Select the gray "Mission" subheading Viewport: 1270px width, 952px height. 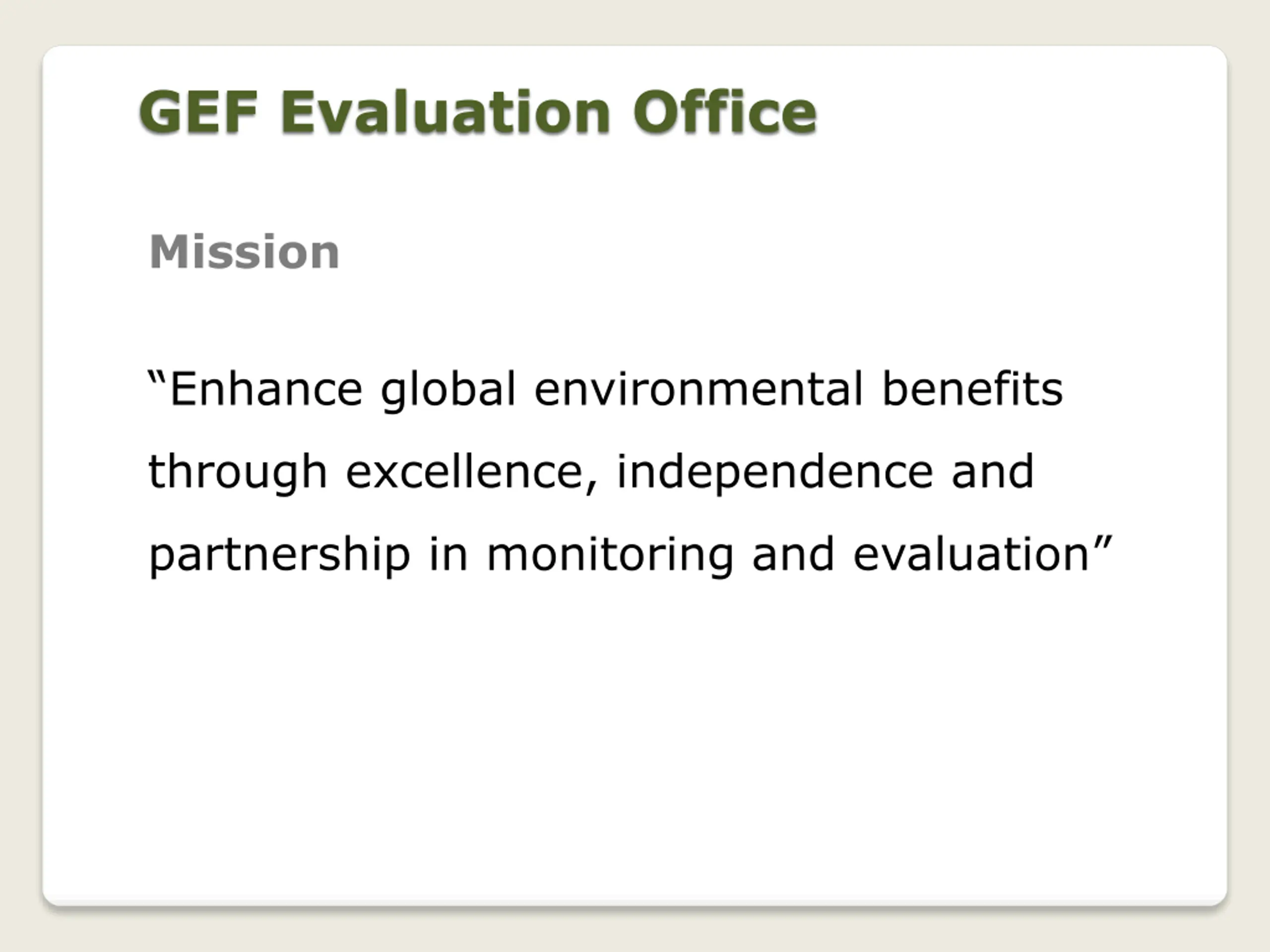coord(244,251)
